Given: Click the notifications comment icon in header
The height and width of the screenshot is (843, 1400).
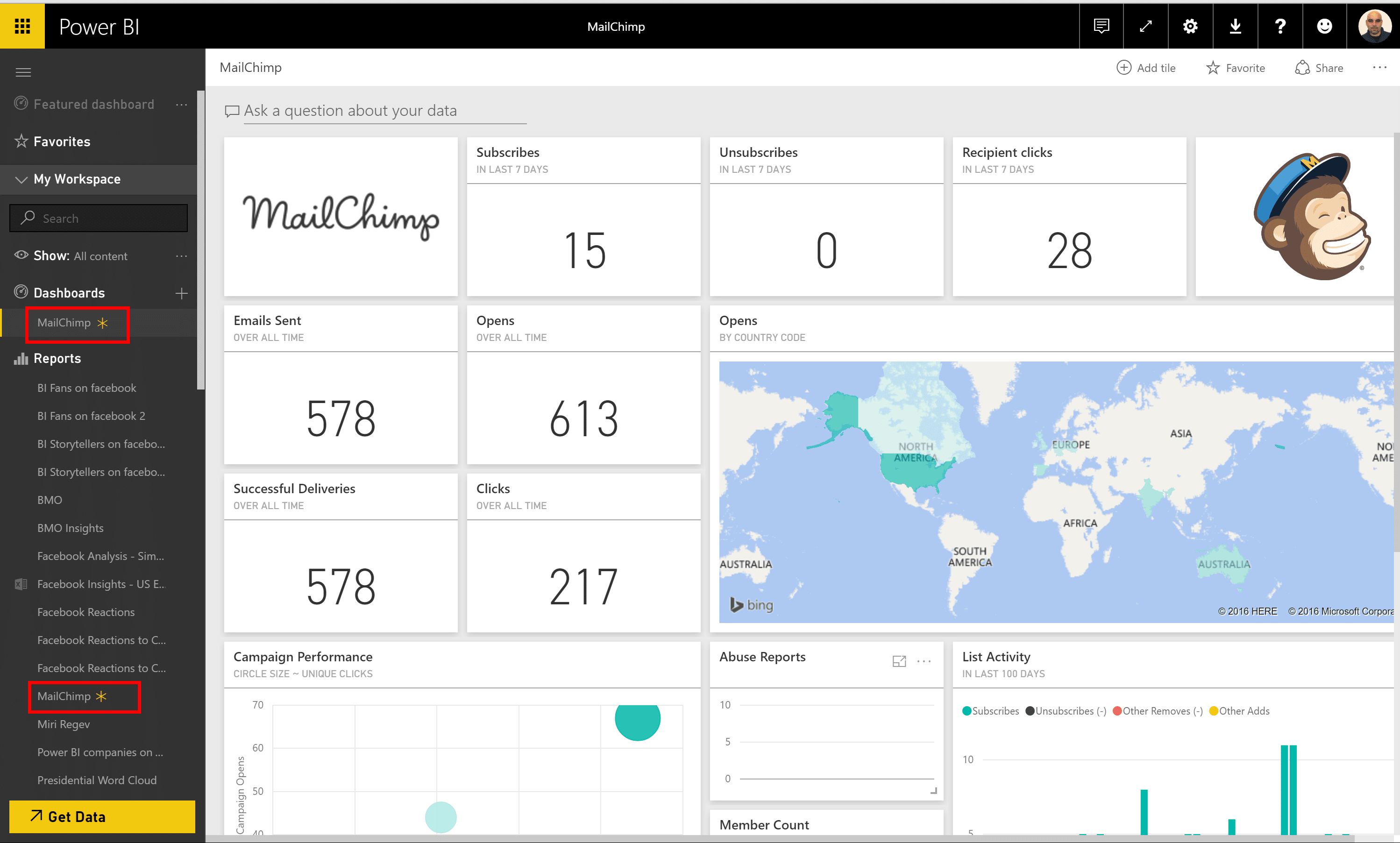Looking at the screenshot, I should tap(1101, 26).
